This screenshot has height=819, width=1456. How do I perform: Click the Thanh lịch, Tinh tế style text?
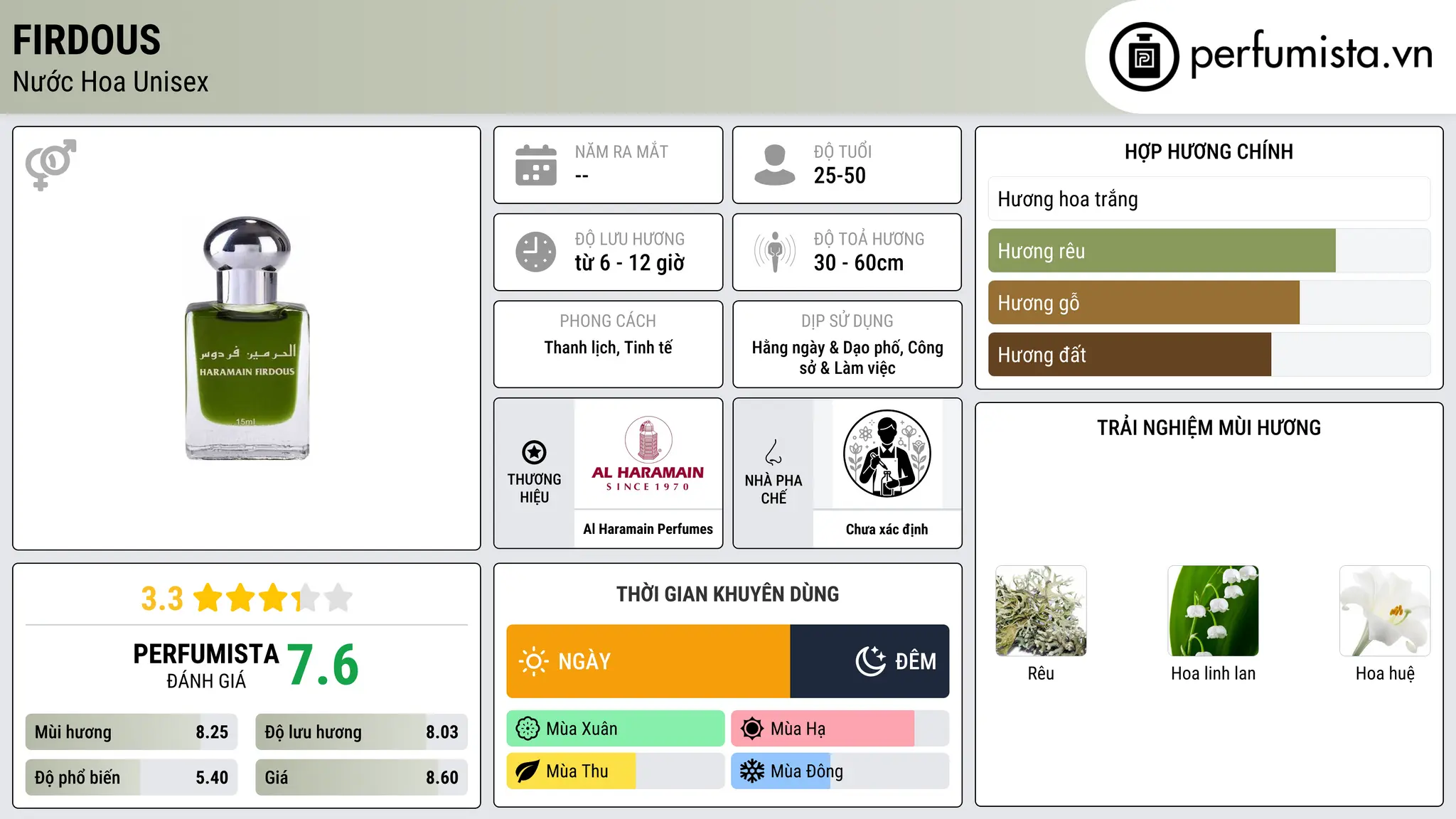pos(608,348)
